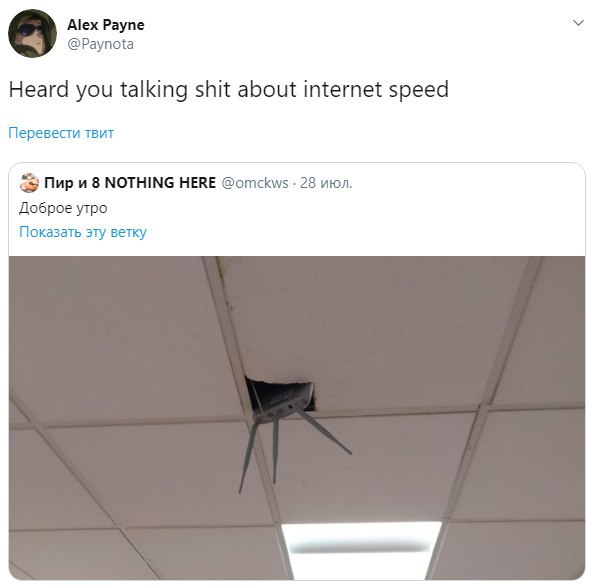This screenshot has height=586, width=590.
Task: Open the @Paynota handle link
Action: tap(100, 44)
